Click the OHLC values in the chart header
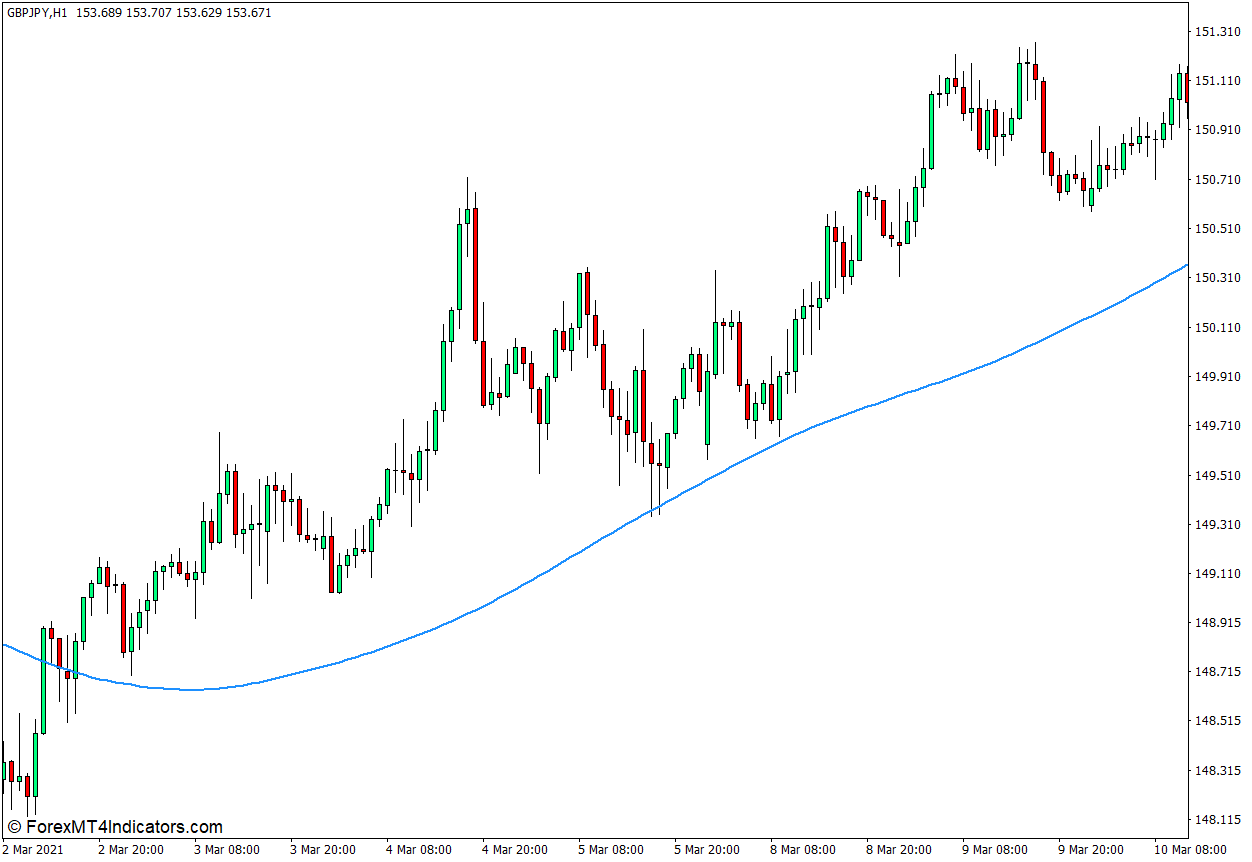The image size is (1252, 862). pos(174,13)
